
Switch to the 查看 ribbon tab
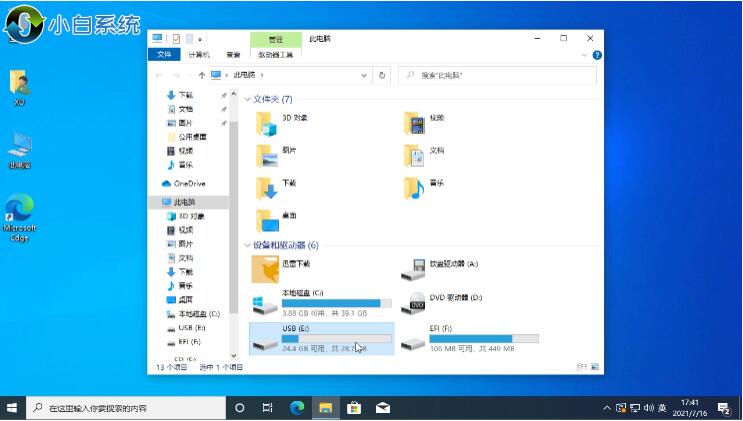click(x=233, y=55)
